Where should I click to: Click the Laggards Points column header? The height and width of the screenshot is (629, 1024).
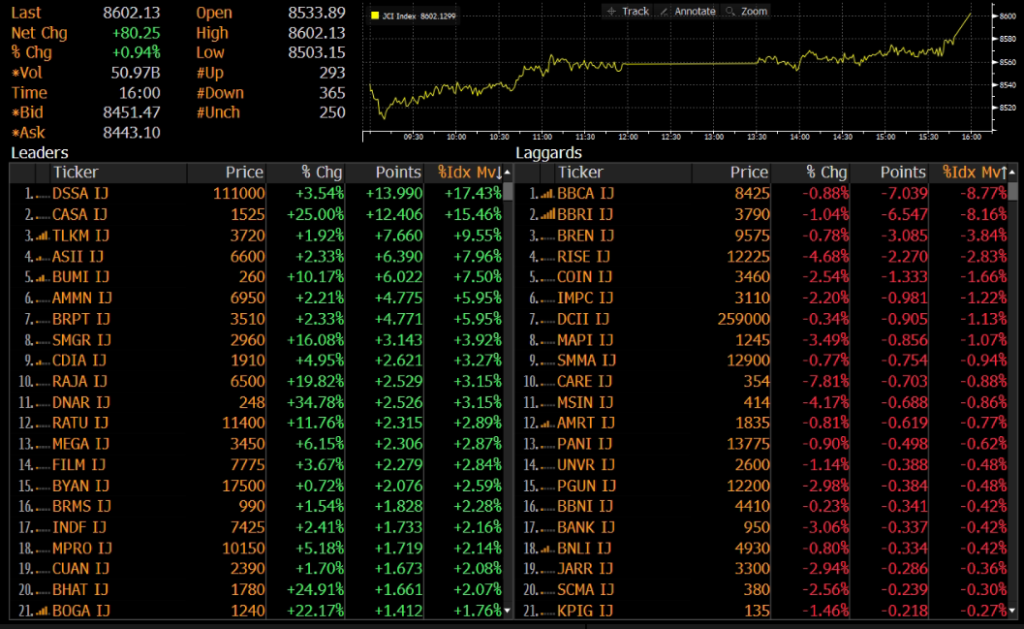888,173
